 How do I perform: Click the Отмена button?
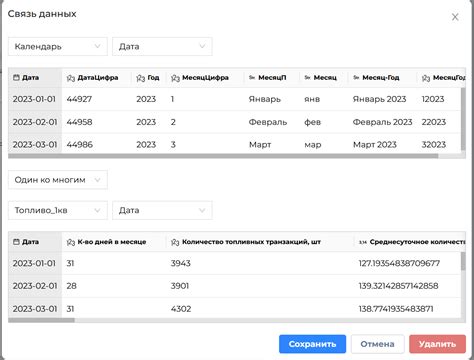click(377, 344)
